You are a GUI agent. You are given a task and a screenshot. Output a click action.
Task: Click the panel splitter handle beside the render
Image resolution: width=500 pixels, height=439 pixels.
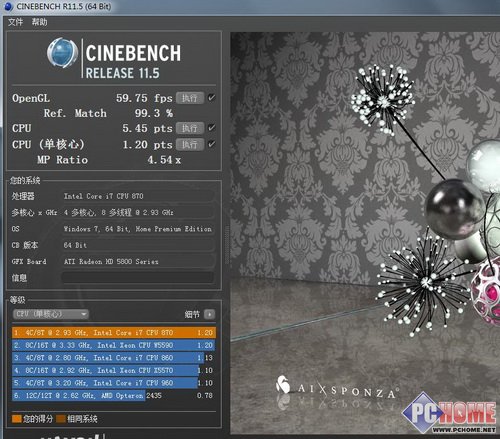click(x=227, y=245)
